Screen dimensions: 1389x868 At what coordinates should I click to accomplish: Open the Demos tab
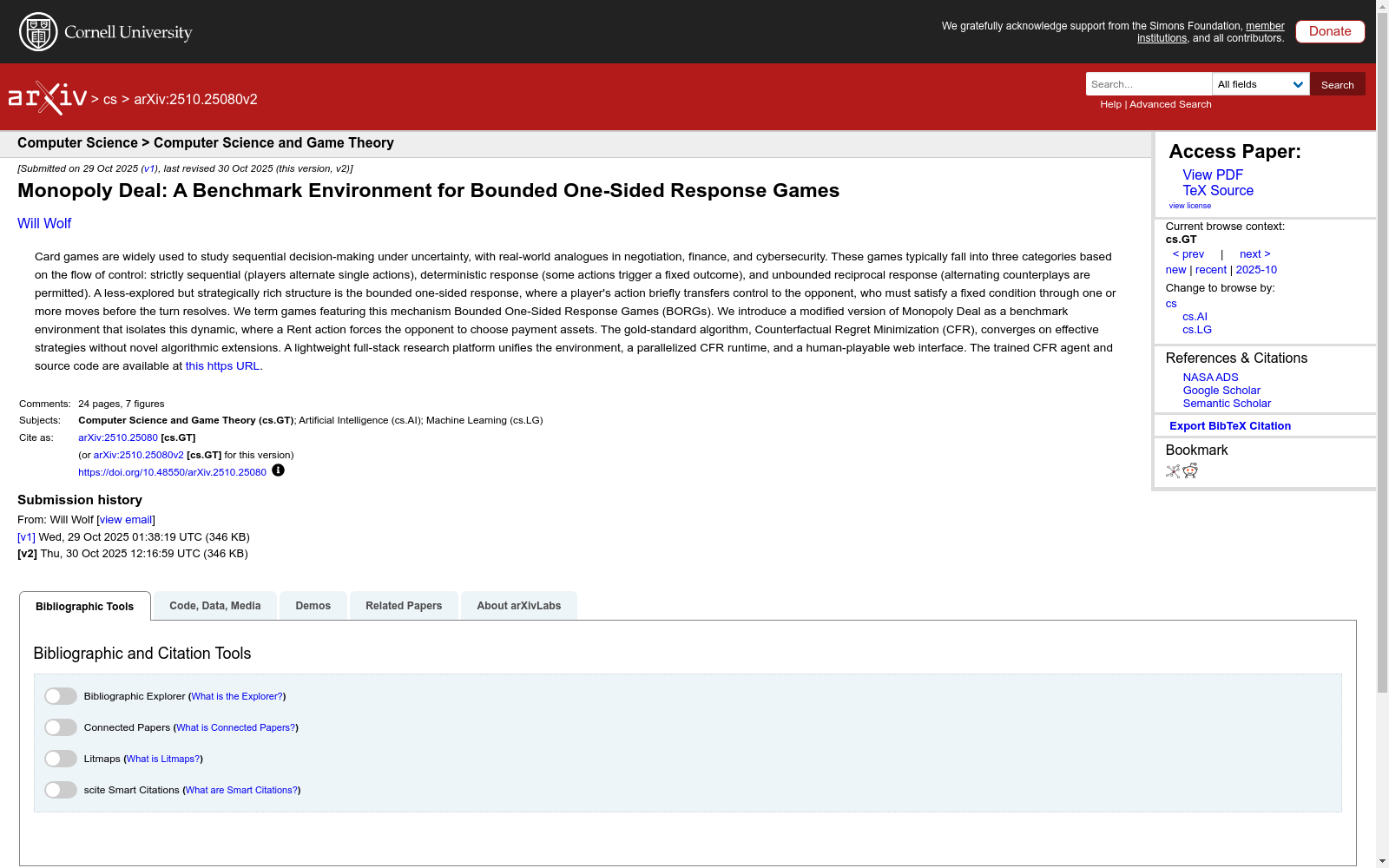[x=313, y=606]
